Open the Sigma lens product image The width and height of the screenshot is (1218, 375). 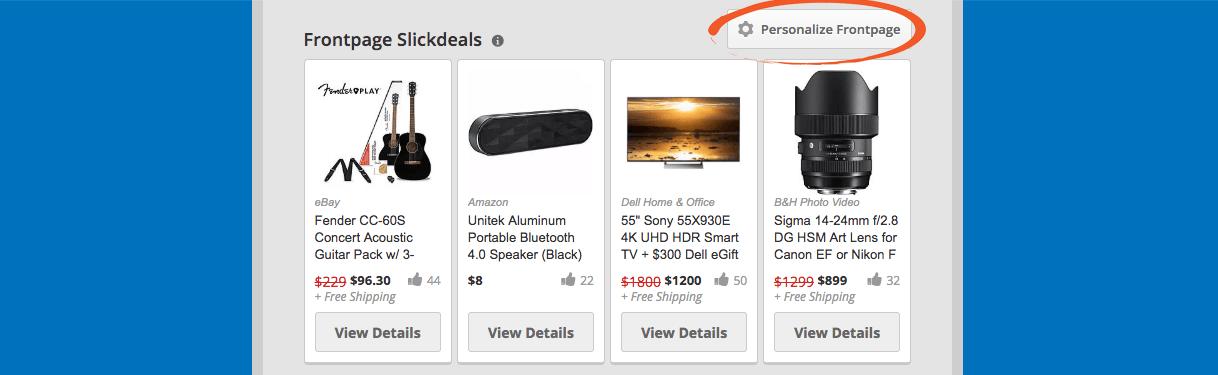(x=837, y=128)
